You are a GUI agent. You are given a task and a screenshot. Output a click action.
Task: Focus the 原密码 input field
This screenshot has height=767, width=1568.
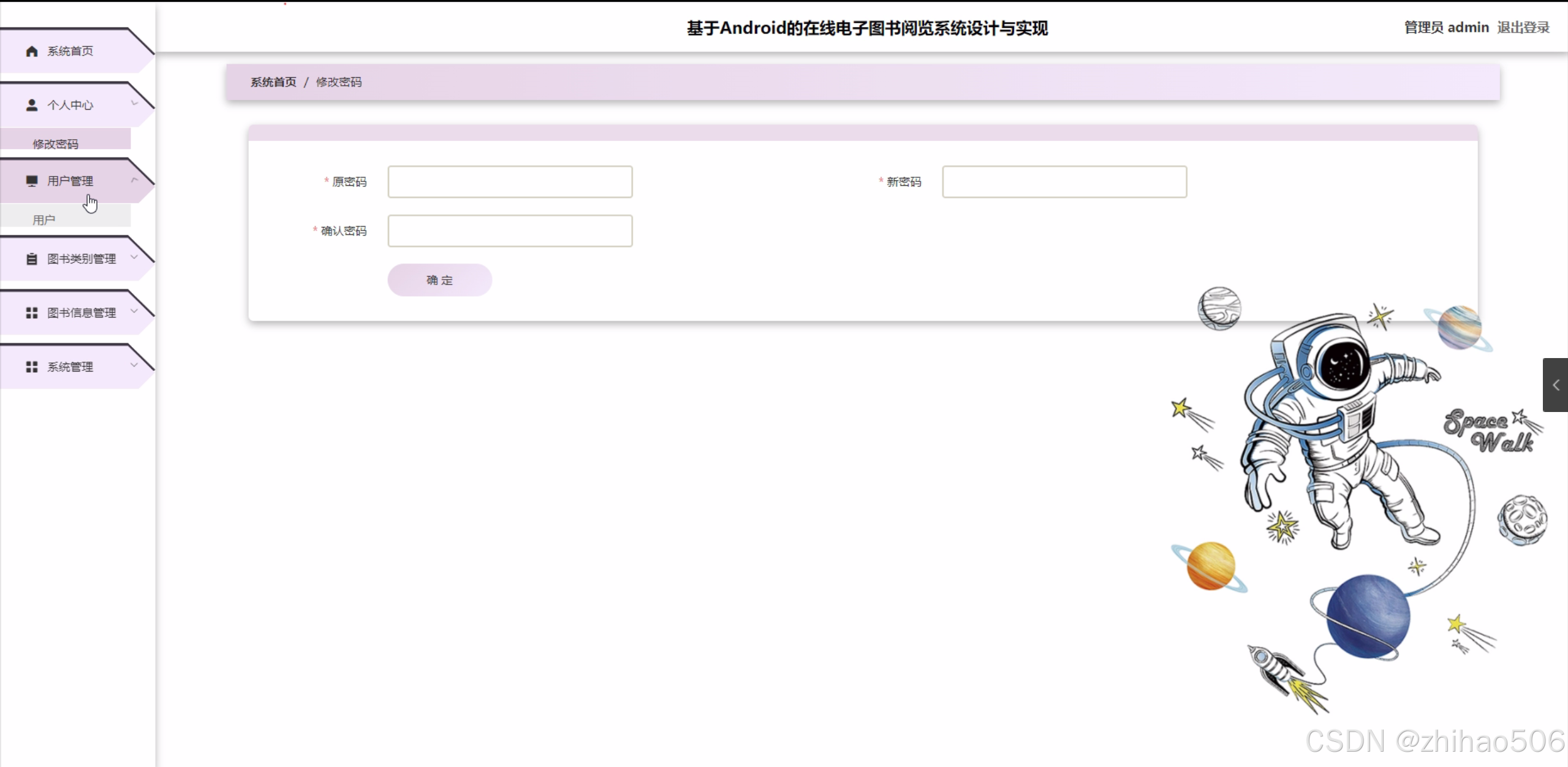tap(510, 181)
